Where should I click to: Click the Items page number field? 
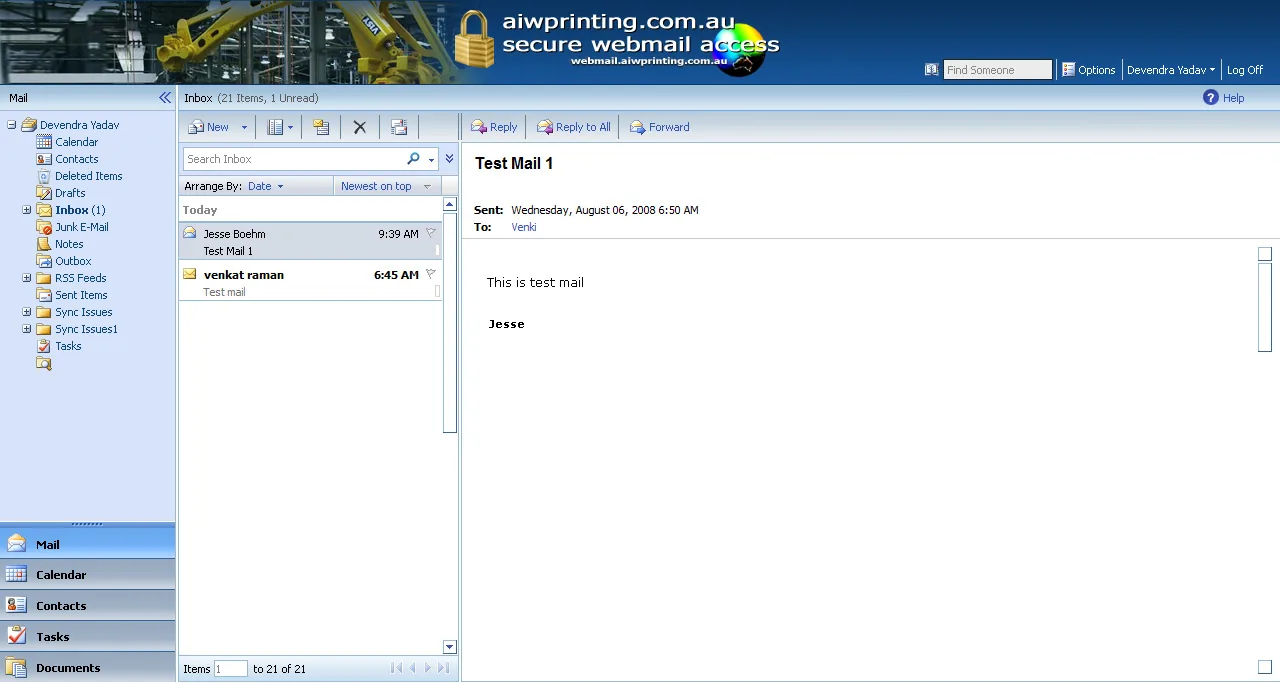pos(230,669)
